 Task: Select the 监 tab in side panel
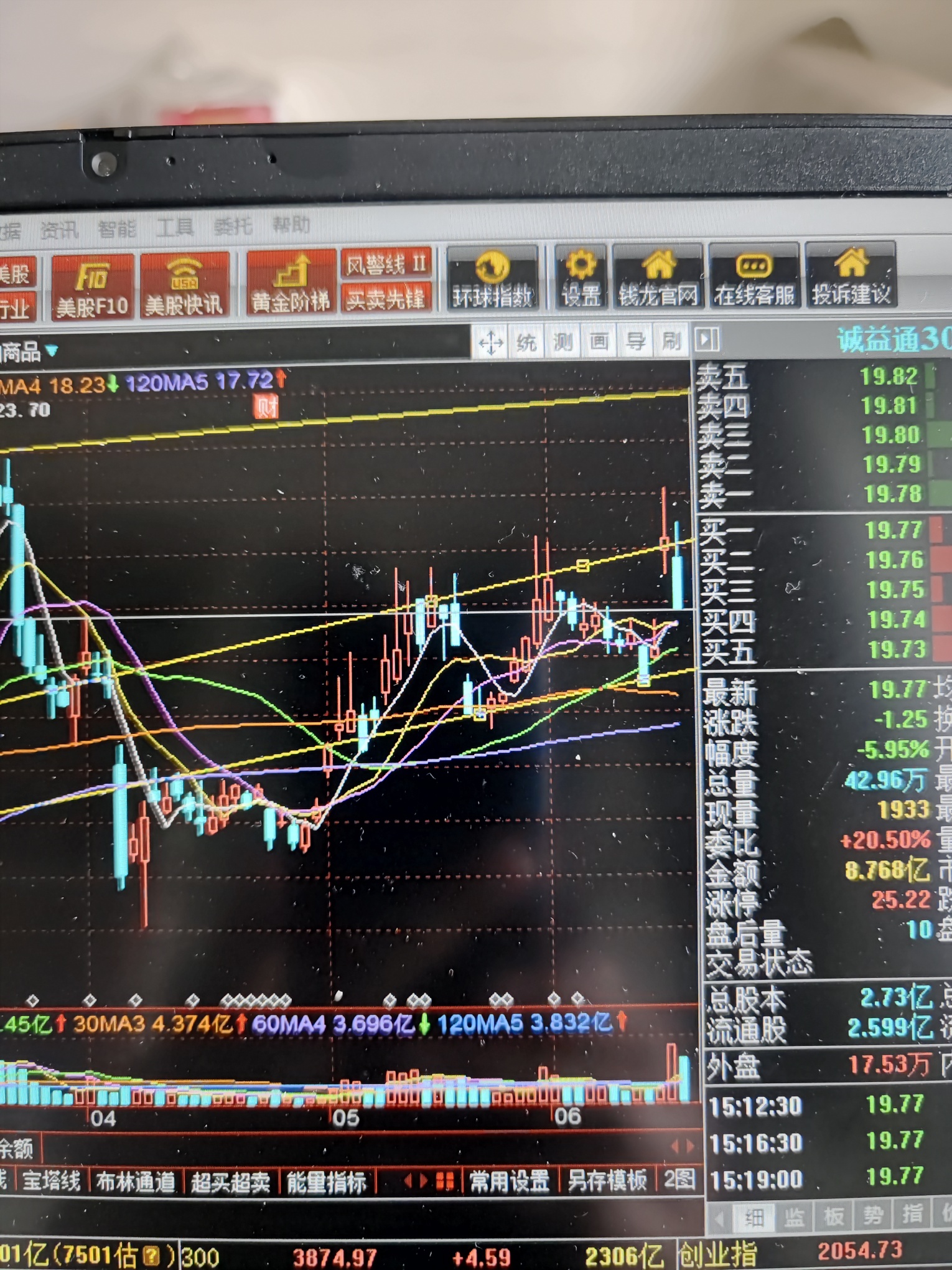(794, 1217)
